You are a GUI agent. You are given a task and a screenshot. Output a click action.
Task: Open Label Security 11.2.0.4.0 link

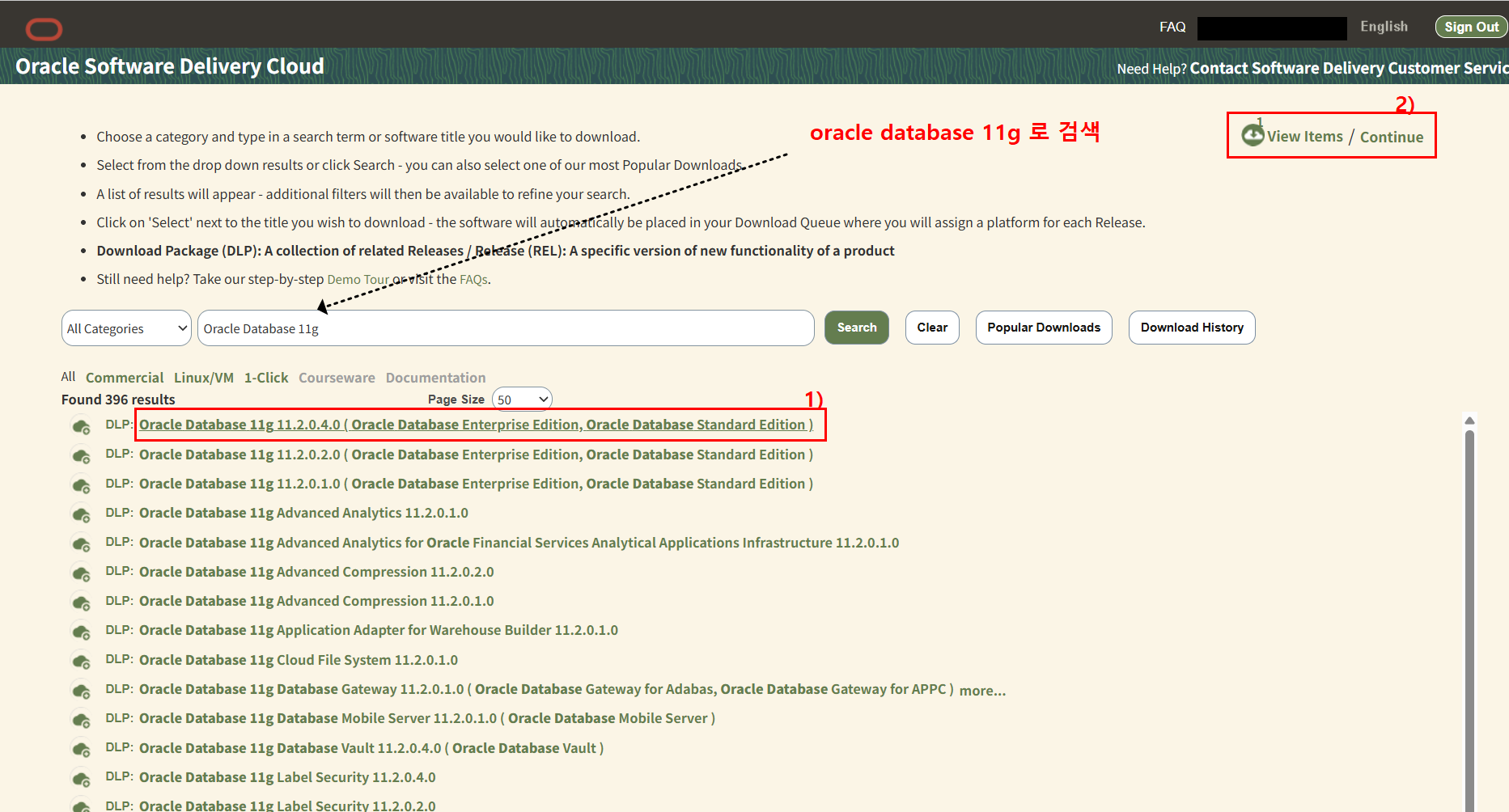287,777
